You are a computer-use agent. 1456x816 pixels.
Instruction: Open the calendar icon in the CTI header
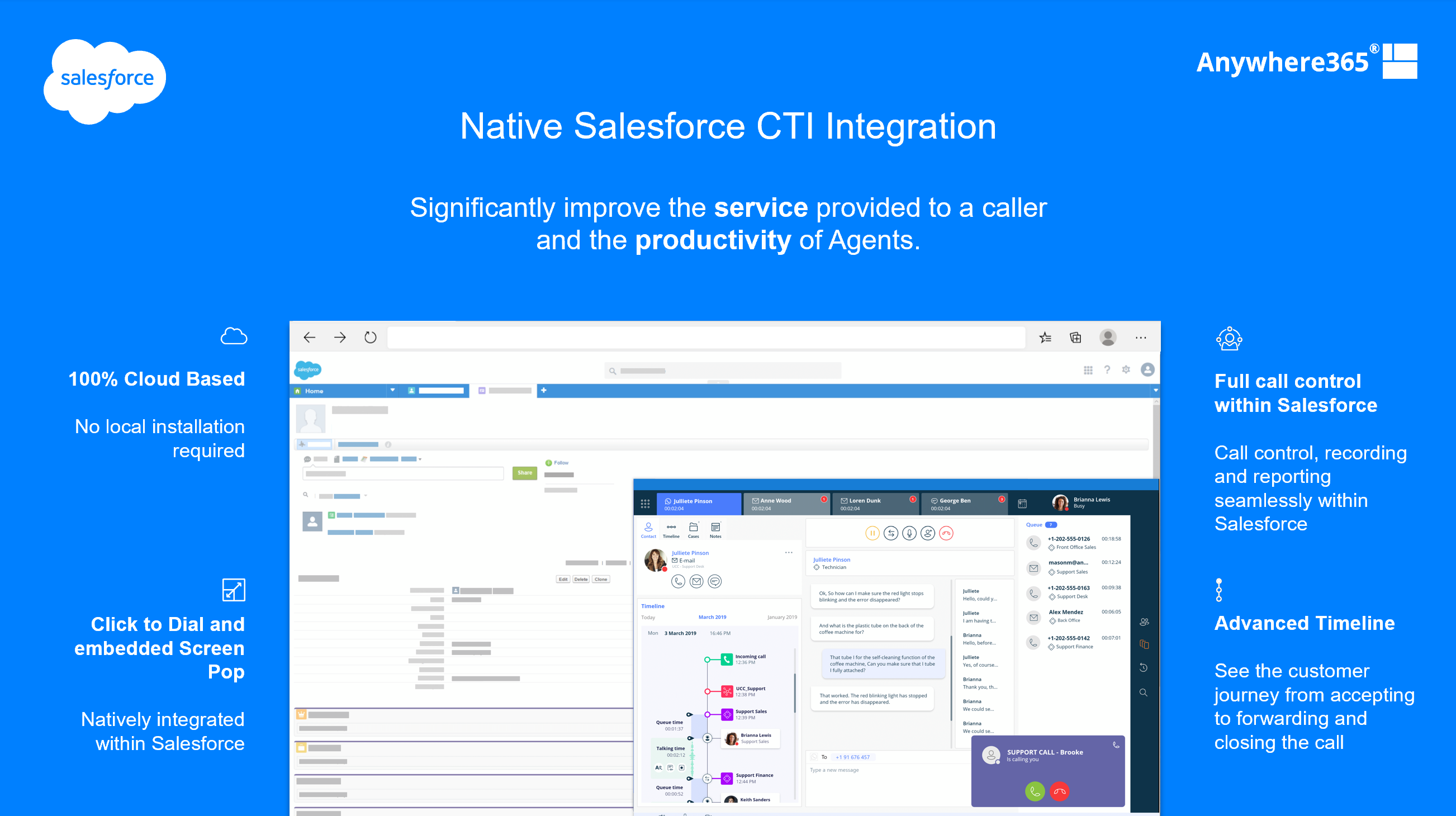pyautogui.click(x=1022, y=504)
